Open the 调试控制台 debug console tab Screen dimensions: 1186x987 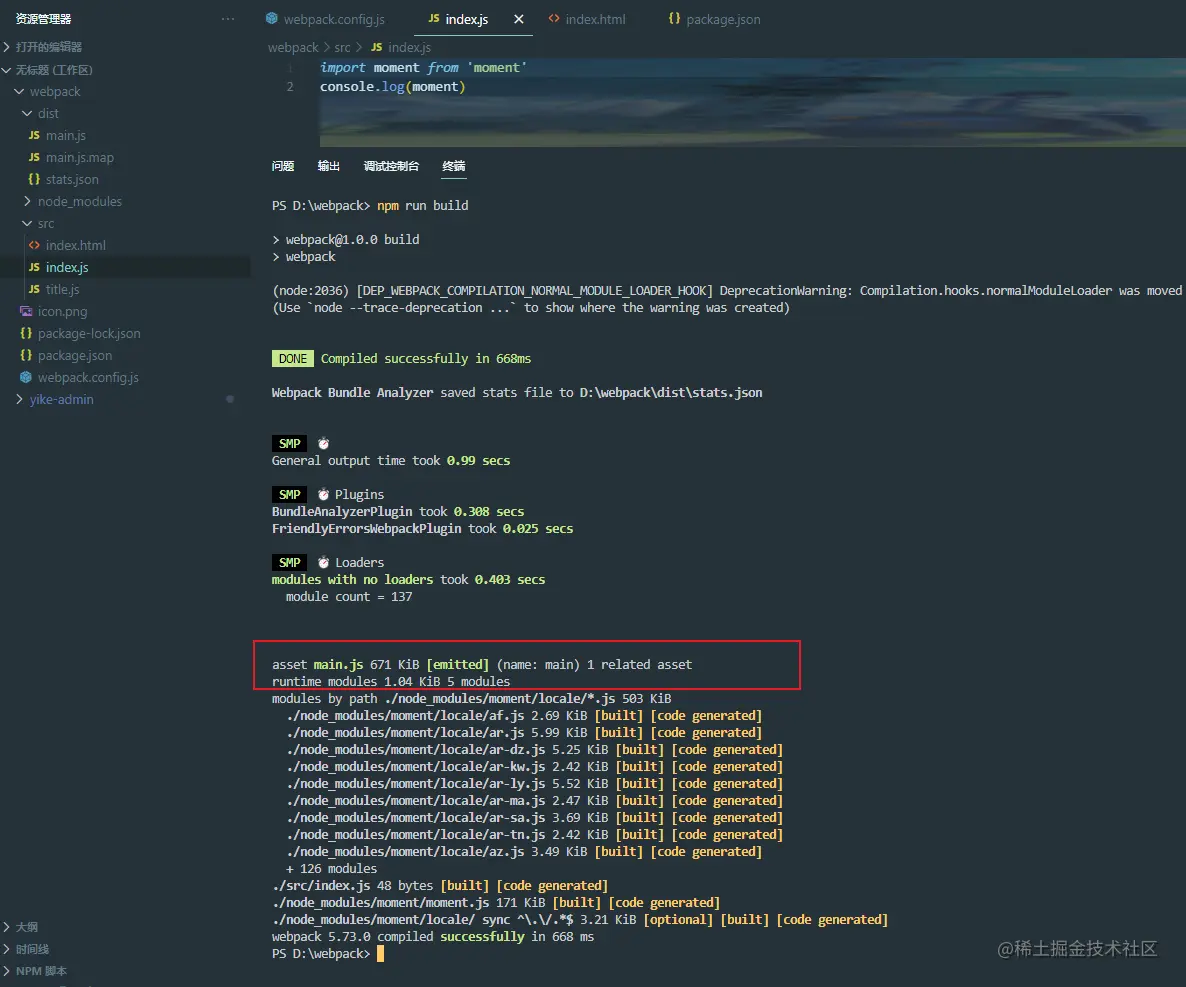point(391,166)
